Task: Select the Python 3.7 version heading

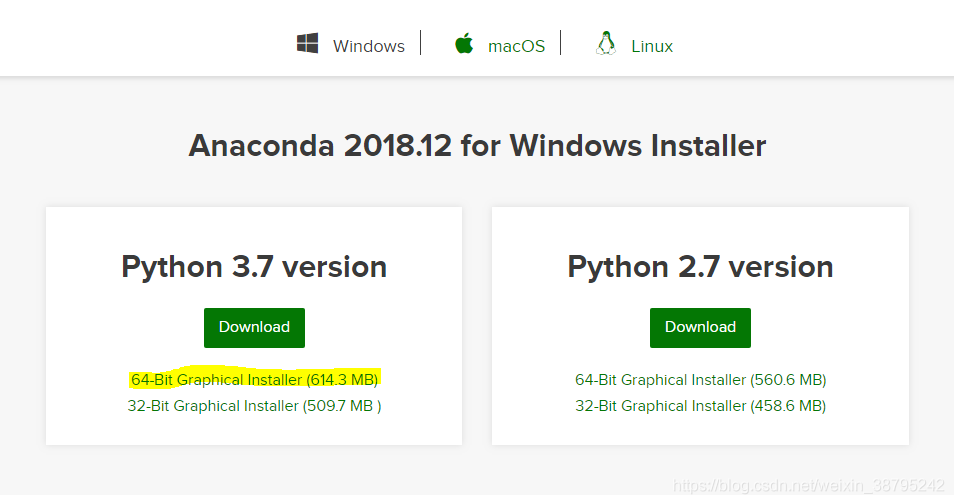Action: (254, 267)
